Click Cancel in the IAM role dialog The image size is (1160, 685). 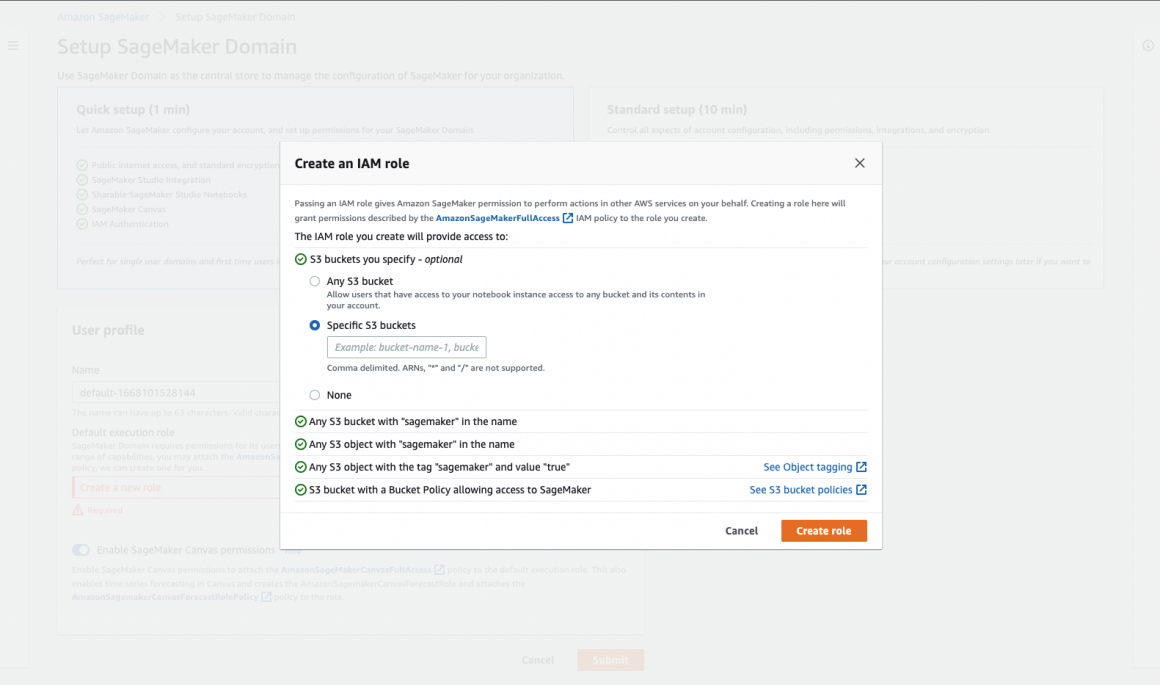[x=741, y=531]
